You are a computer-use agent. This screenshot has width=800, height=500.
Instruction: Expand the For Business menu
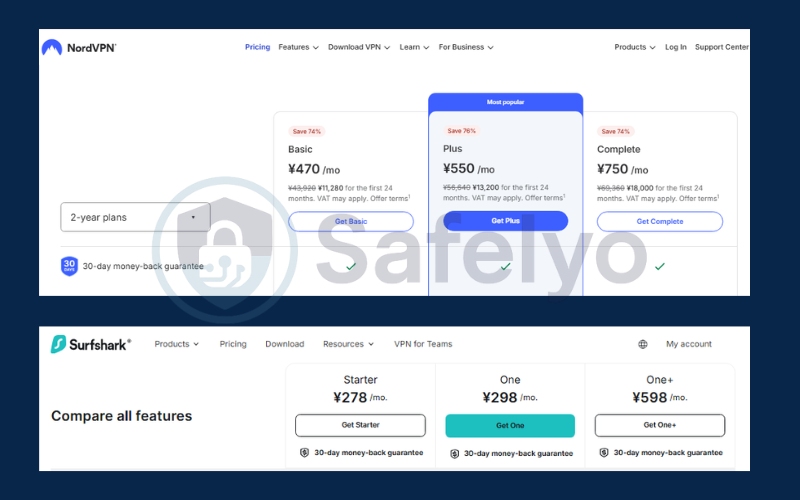(x=466, y=47)
